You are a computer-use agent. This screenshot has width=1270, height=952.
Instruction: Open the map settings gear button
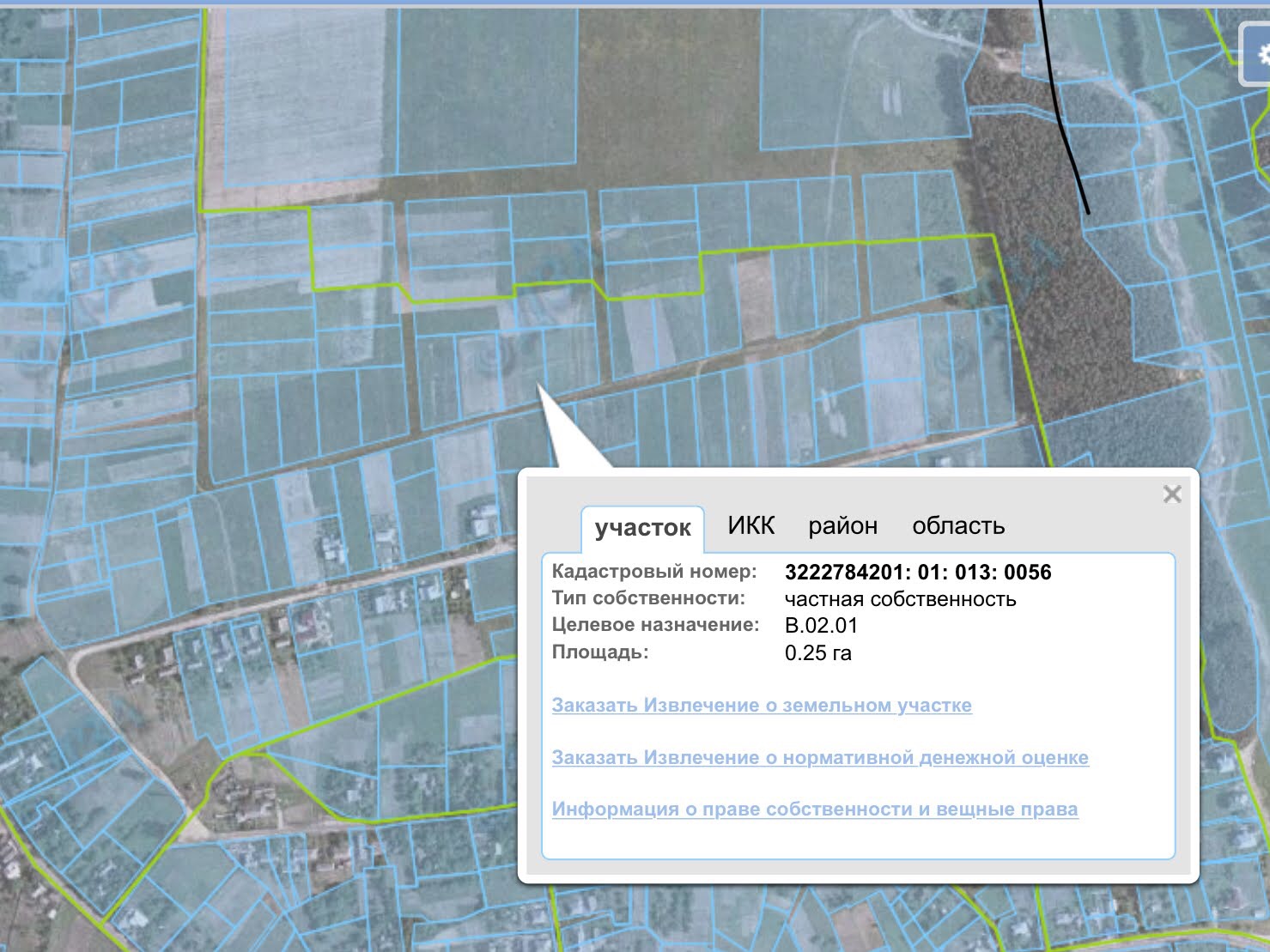(1255, 54)
